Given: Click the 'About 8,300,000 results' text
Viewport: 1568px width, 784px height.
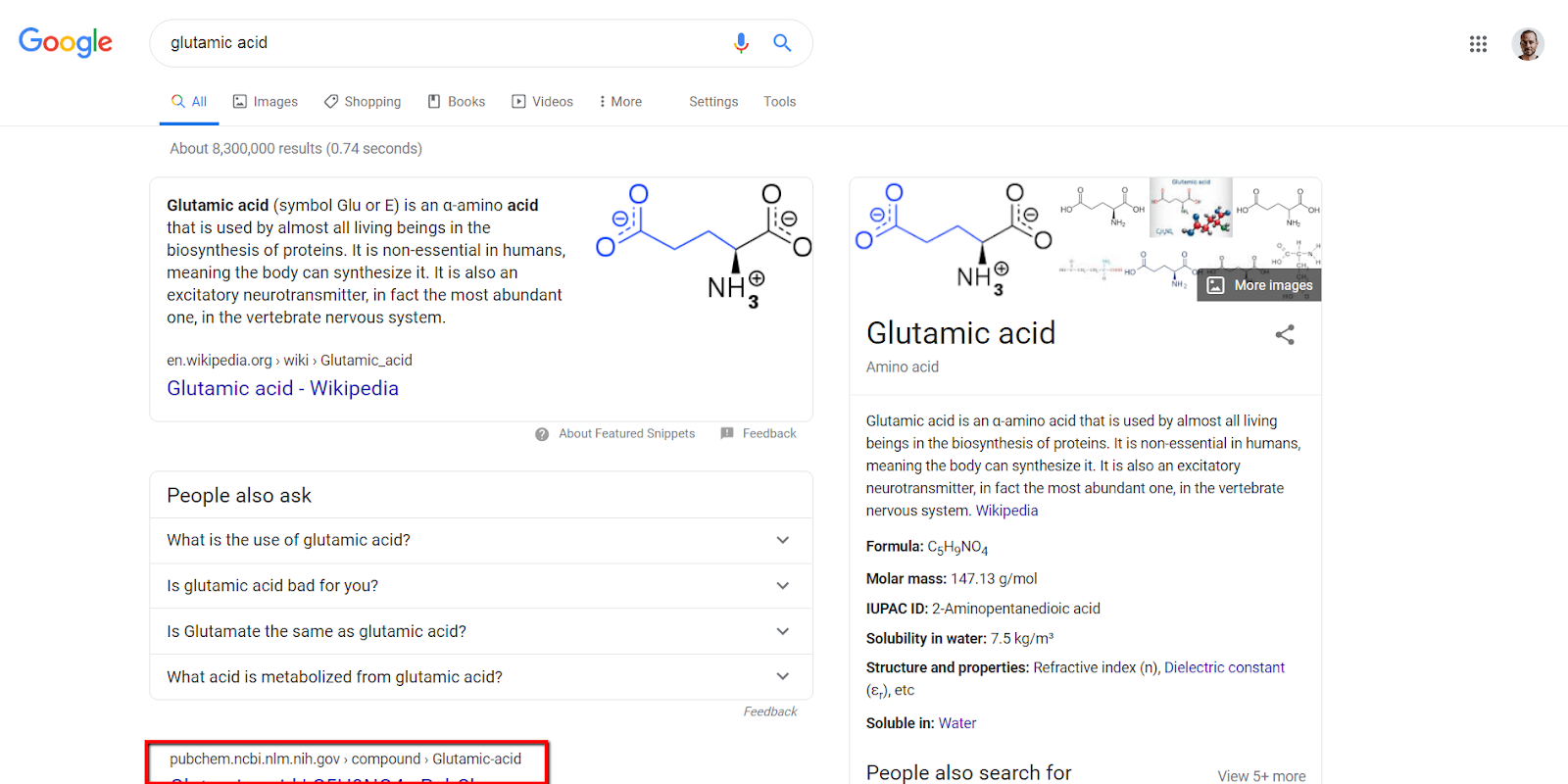Looking at the screenshot, I should pyautogui.click(x=296, y=149).
